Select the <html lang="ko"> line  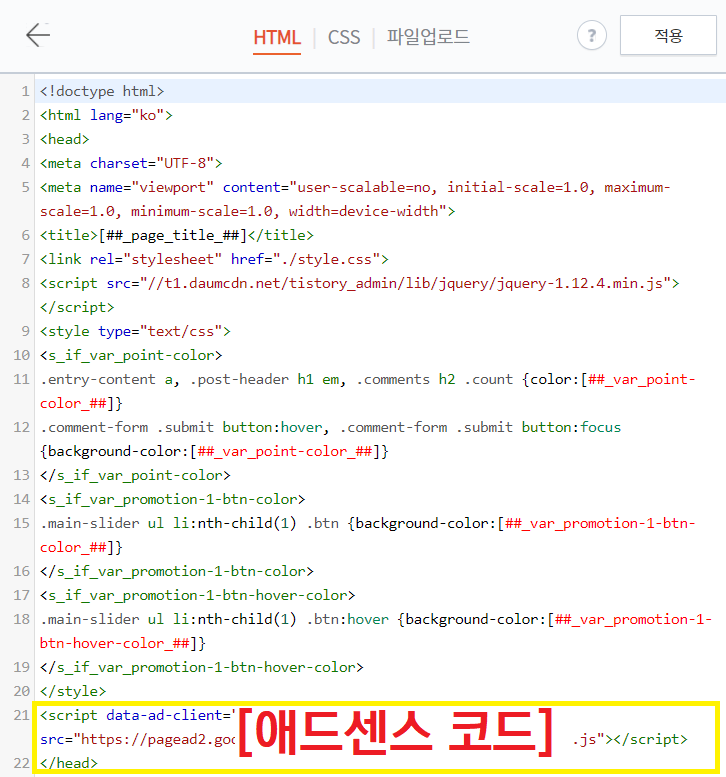point(106,115)
